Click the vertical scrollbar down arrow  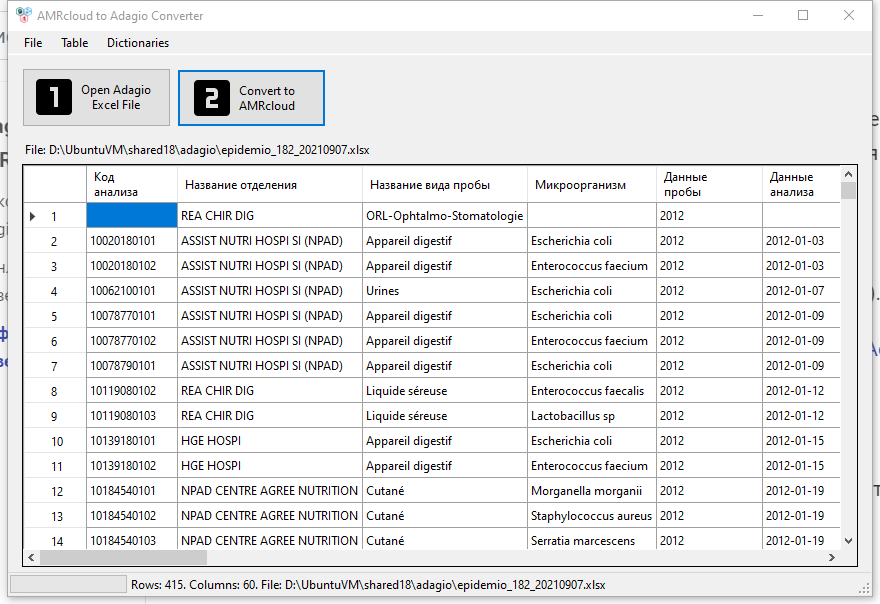[848, 541]
